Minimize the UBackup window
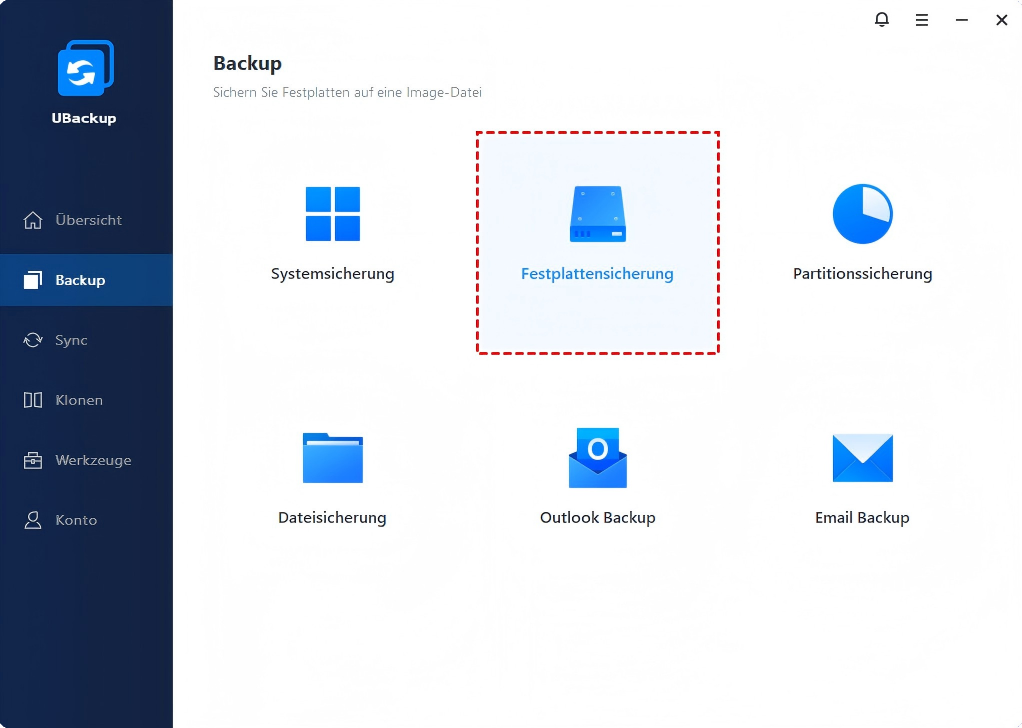Screen dimensions: 1022x728 tap(960, 20)
